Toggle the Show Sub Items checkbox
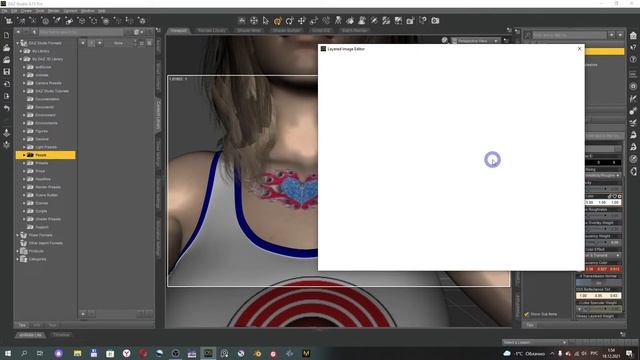The width and height of the screenshot is (640, 360). 527,314
